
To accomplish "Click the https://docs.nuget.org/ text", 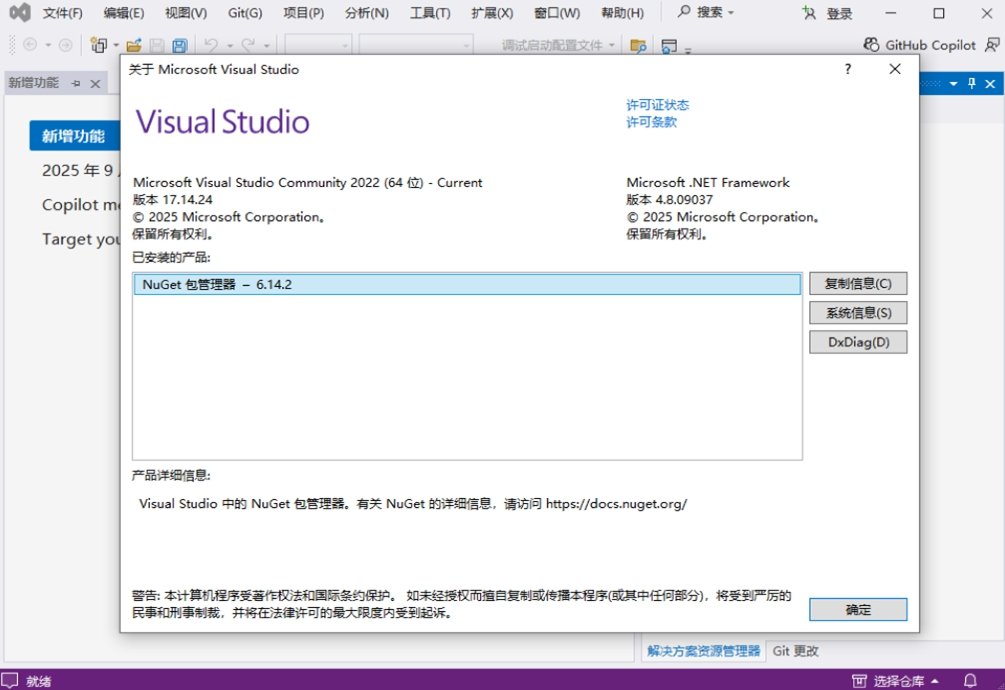I will (617, 504).
